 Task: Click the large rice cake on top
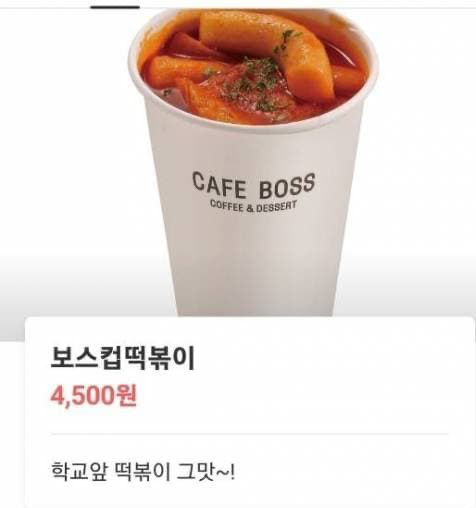click(x=267, y=50)
